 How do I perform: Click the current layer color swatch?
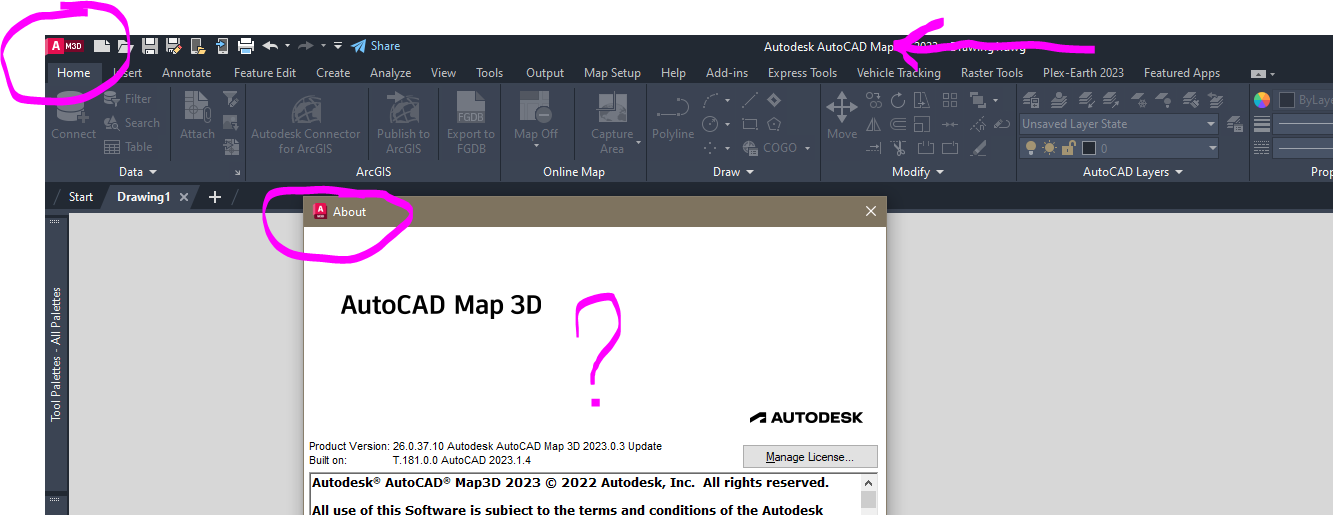click(1089, 148)
